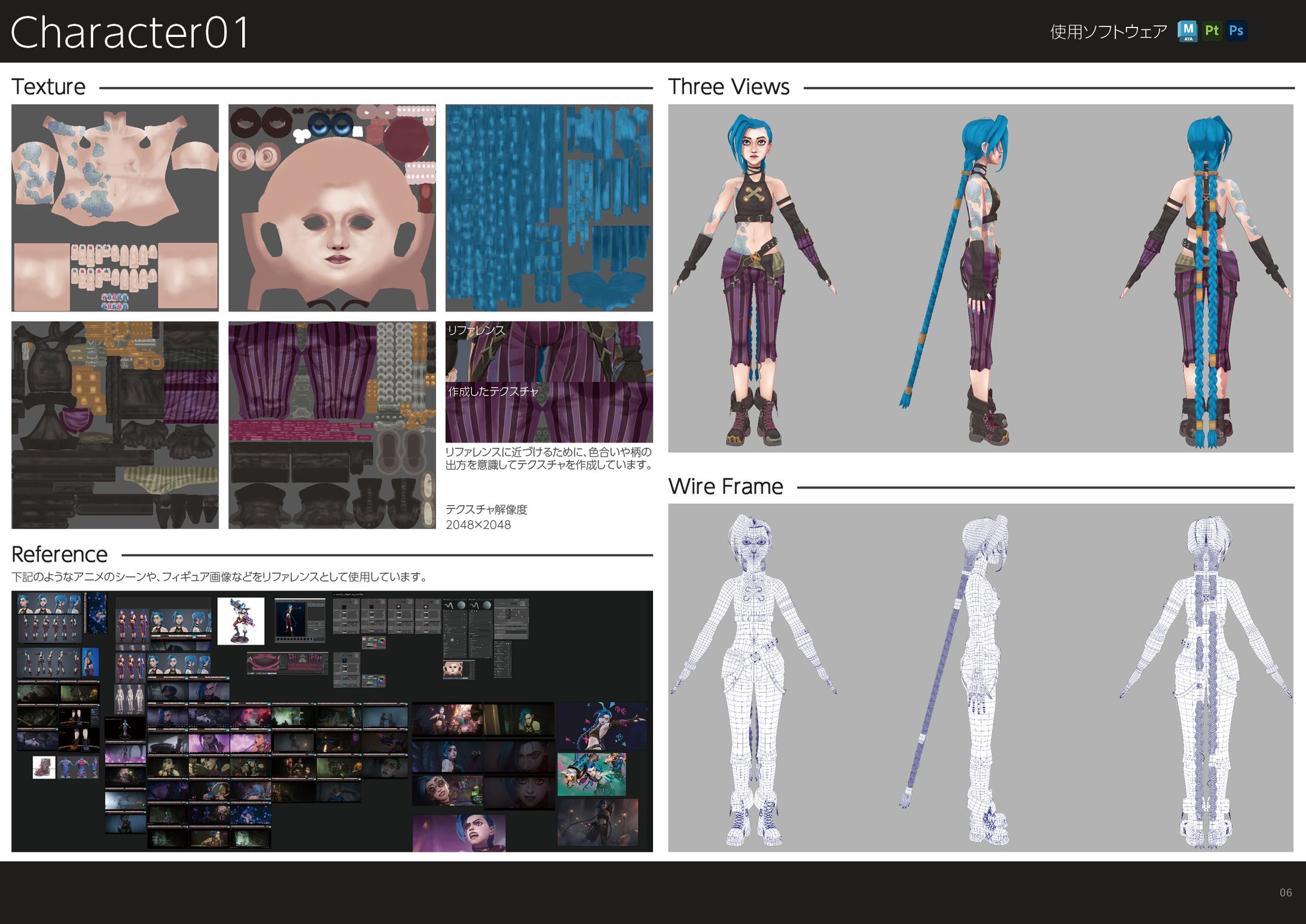This screenshot has width=1306, height=924.
Task: Select the purple striped pants texture map
Action: [332, 425]
